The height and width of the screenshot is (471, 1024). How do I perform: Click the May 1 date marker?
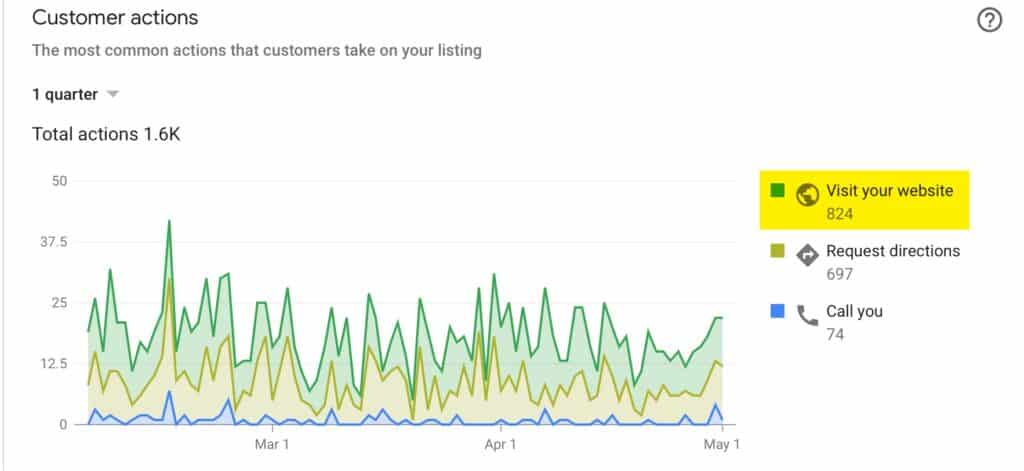pyautogui.click(x=722, y=442)
